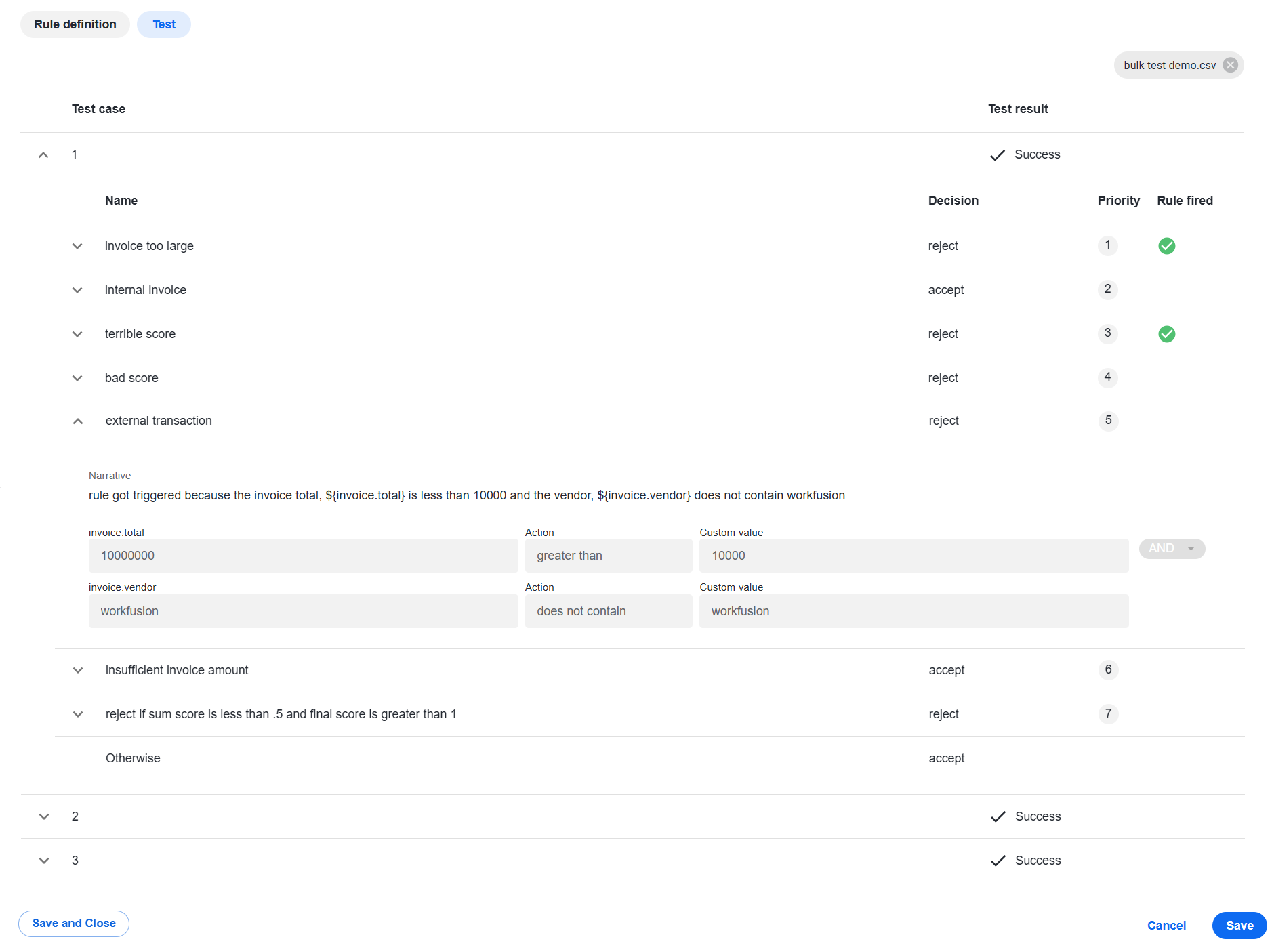Cancel the rule changes
Screen dimensions: 1272x952
1166,926
